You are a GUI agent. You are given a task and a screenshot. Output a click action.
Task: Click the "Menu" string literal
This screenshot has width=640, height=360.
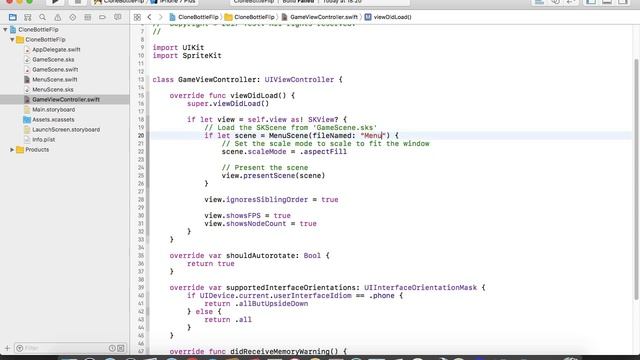pyautogui.click(x=373, y=136)
